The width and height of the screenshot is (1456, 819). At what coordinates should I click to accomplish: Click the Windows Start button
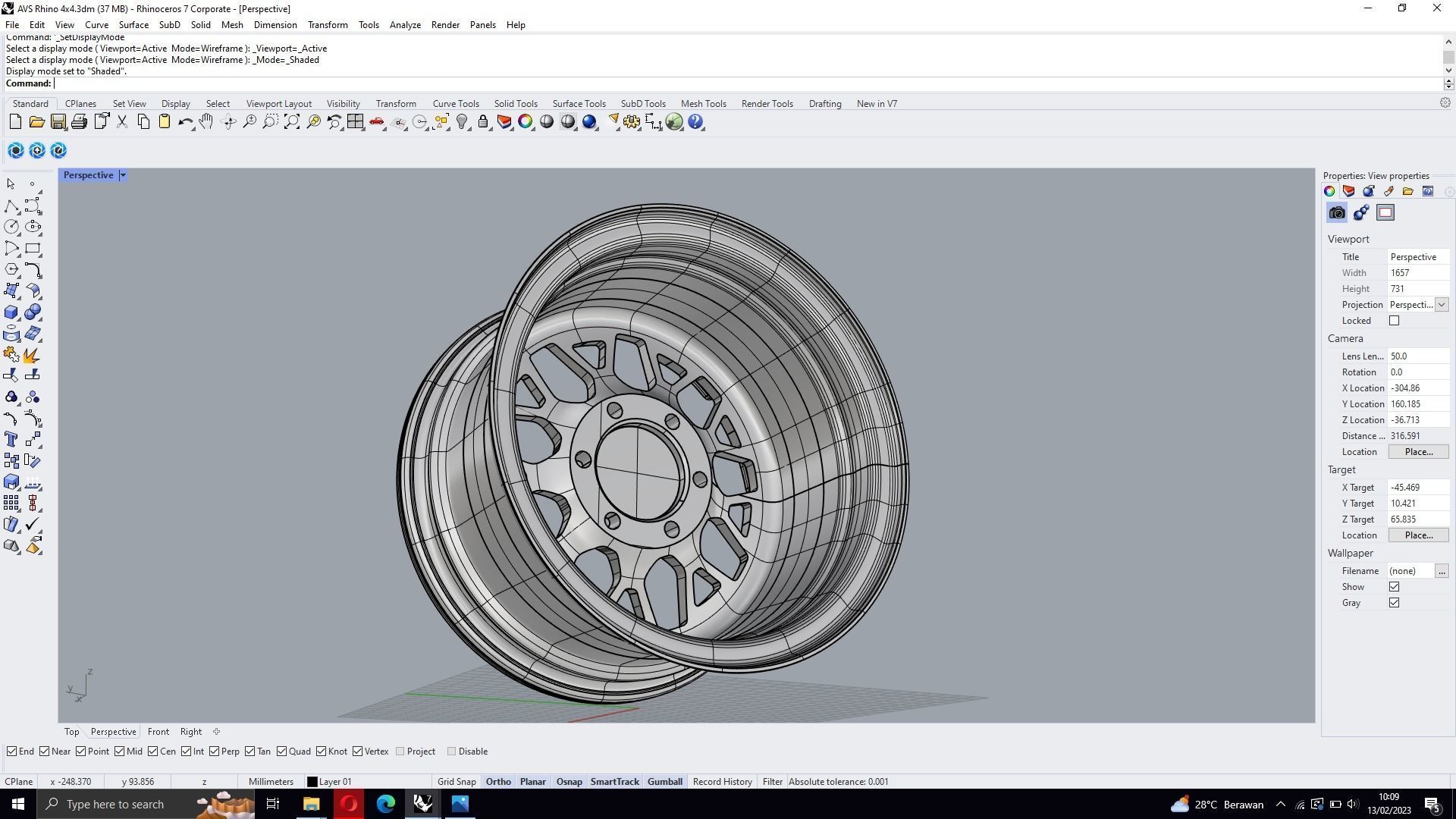[18, 804]
